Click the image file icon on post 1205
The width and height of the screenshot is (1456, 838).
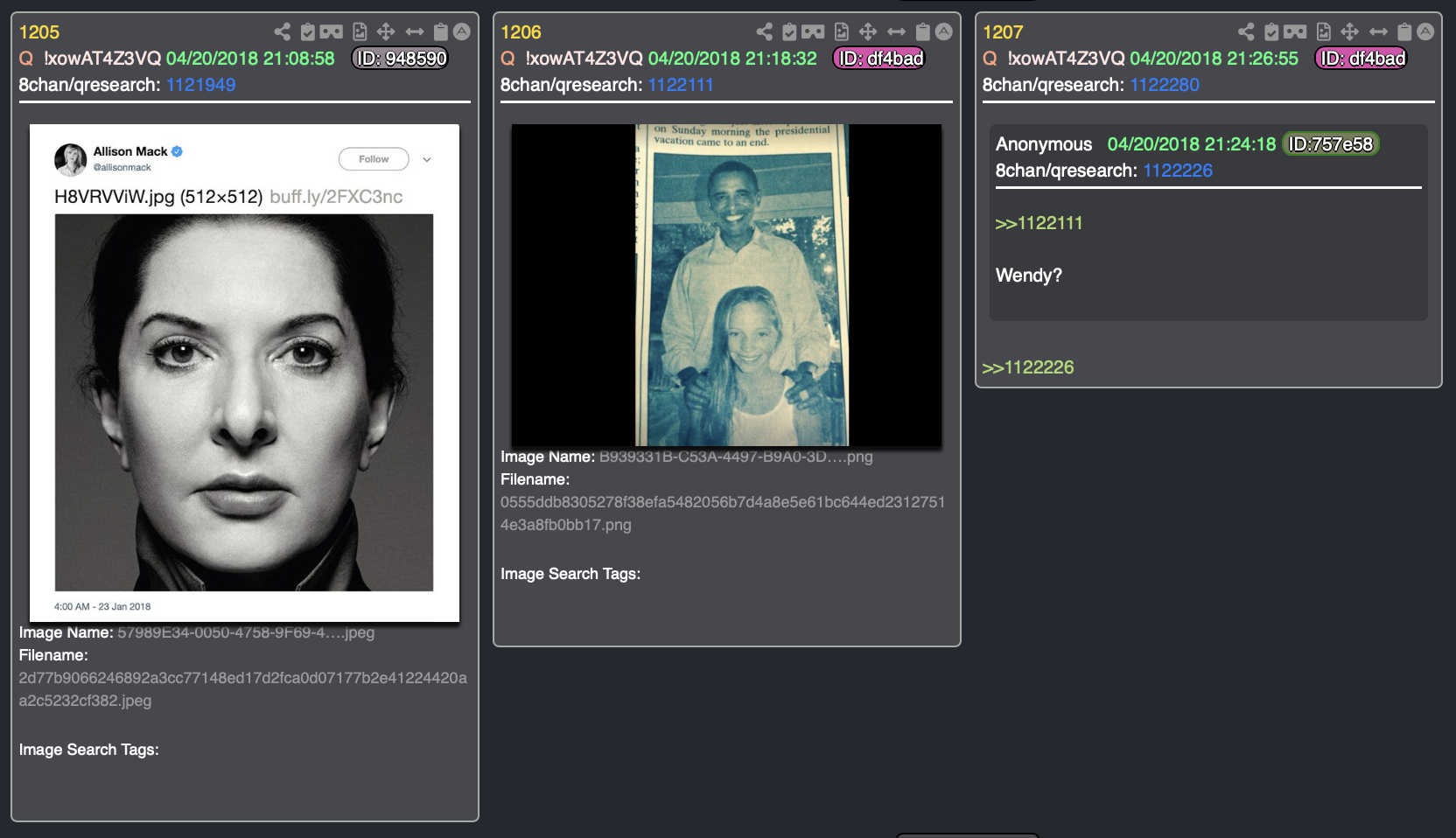point(360,32)
